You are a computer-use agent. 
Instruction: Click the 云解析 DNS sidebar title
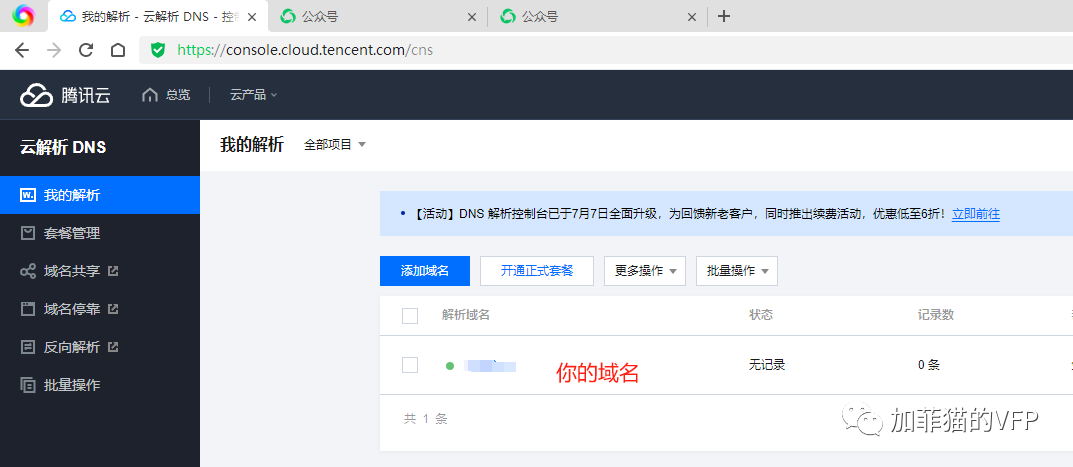click(63, 147)
